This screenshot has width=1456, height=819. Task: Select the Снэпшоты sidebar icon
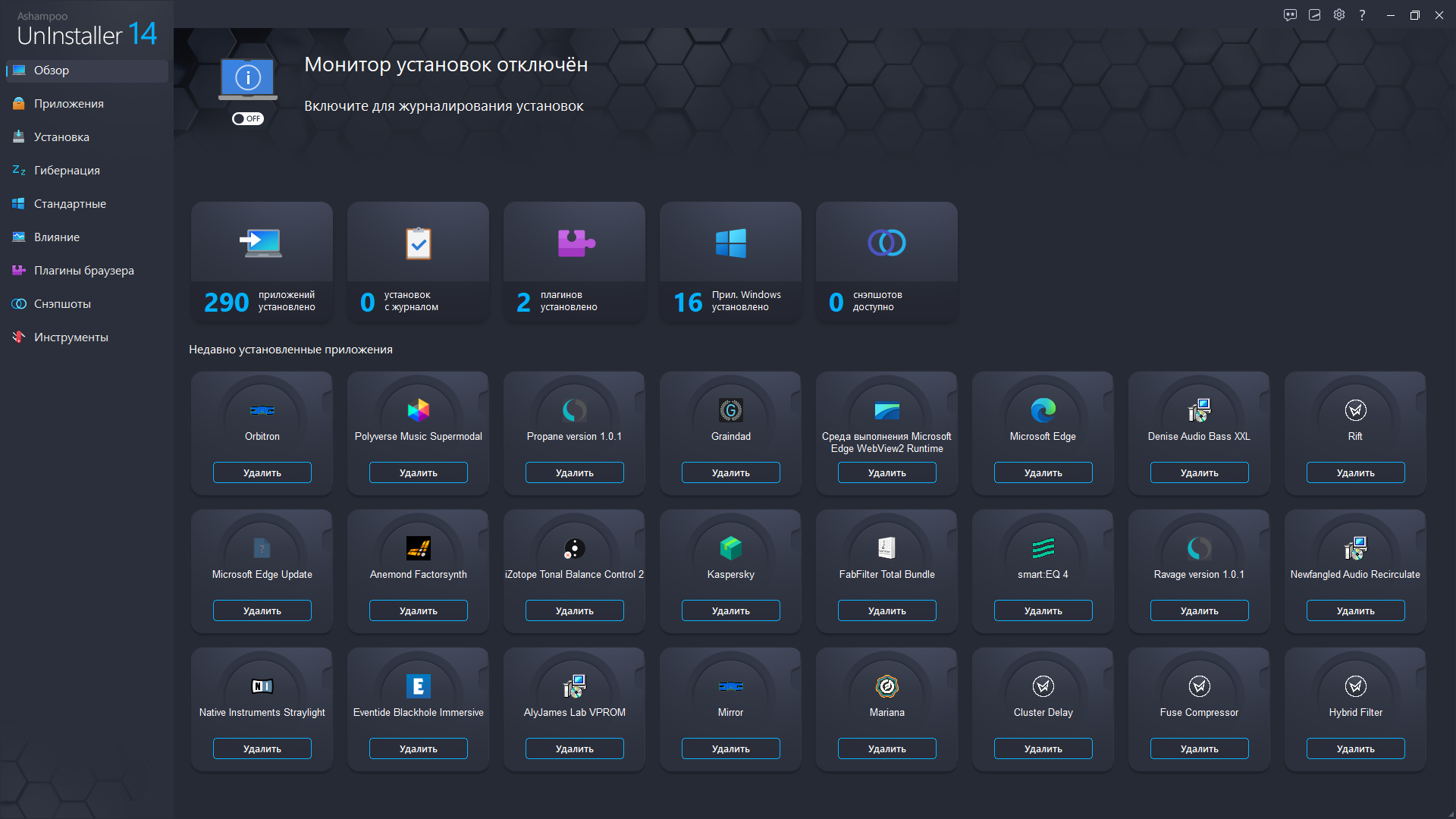click(18, 303)
